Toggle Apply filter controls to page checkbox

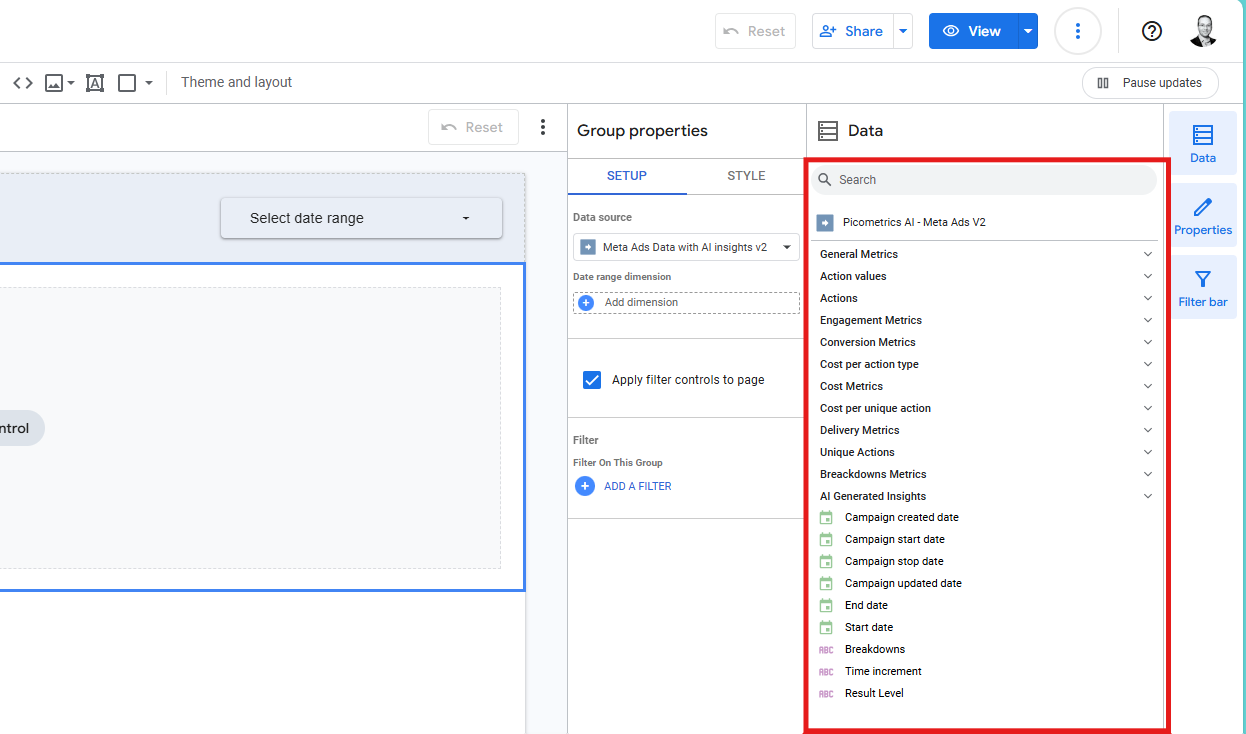(592, 380)
